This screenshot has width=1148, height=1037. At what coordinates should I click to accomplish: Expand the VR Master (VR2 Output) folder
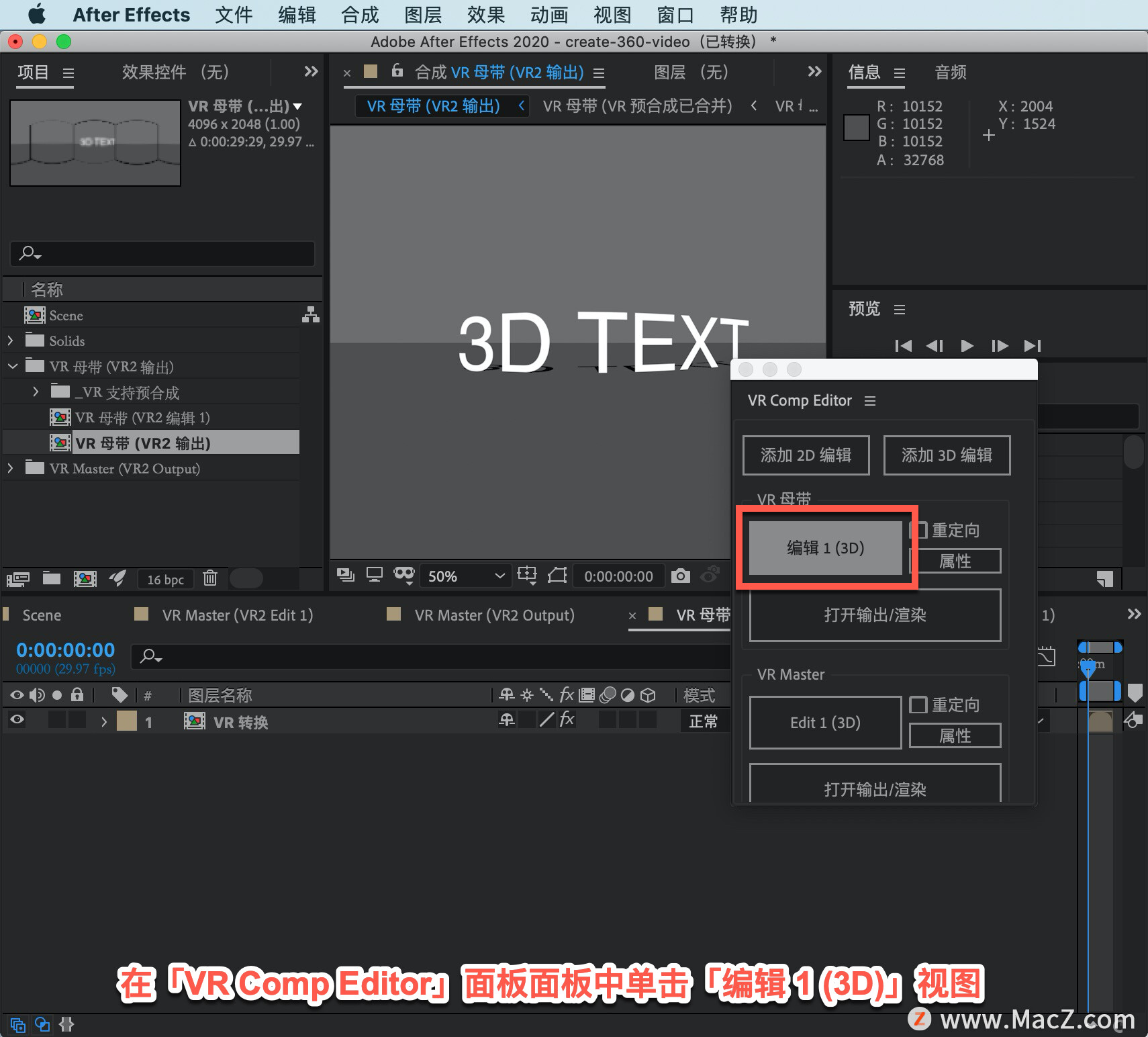click(x=11, y=468)
